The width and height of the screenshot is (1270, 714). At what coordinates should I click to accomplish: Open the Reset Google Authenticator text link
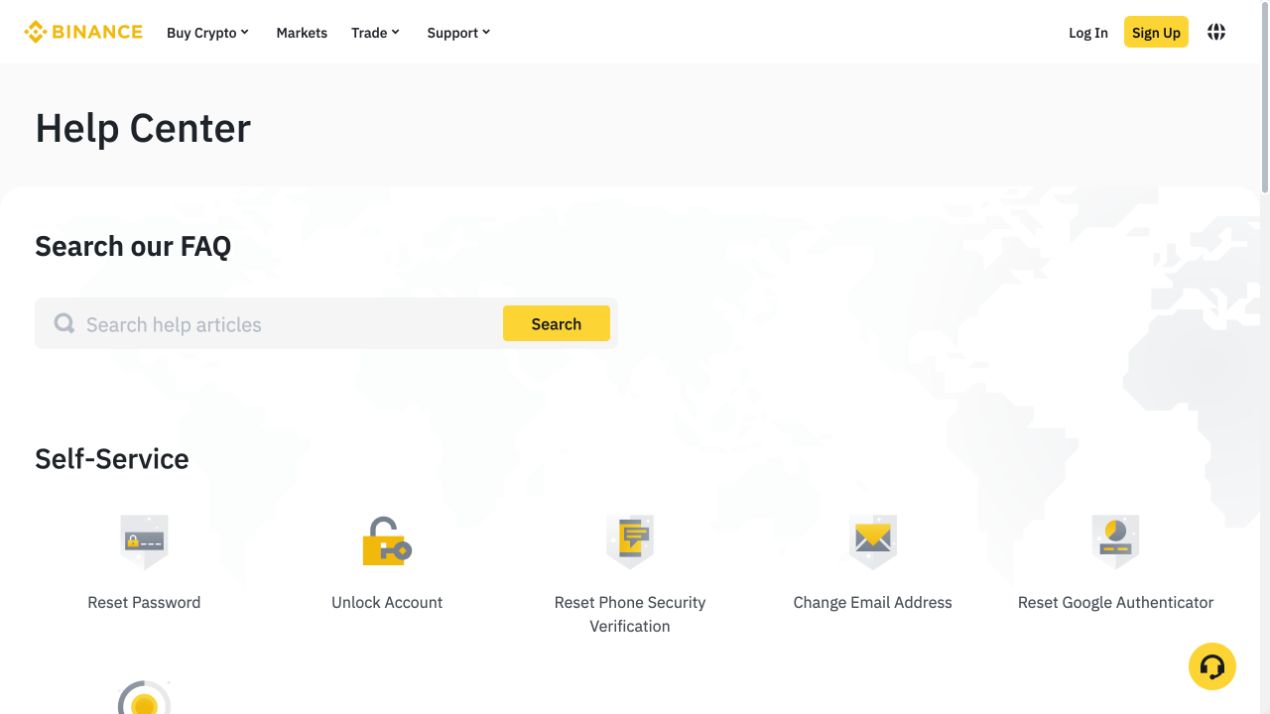[1116, 602]
